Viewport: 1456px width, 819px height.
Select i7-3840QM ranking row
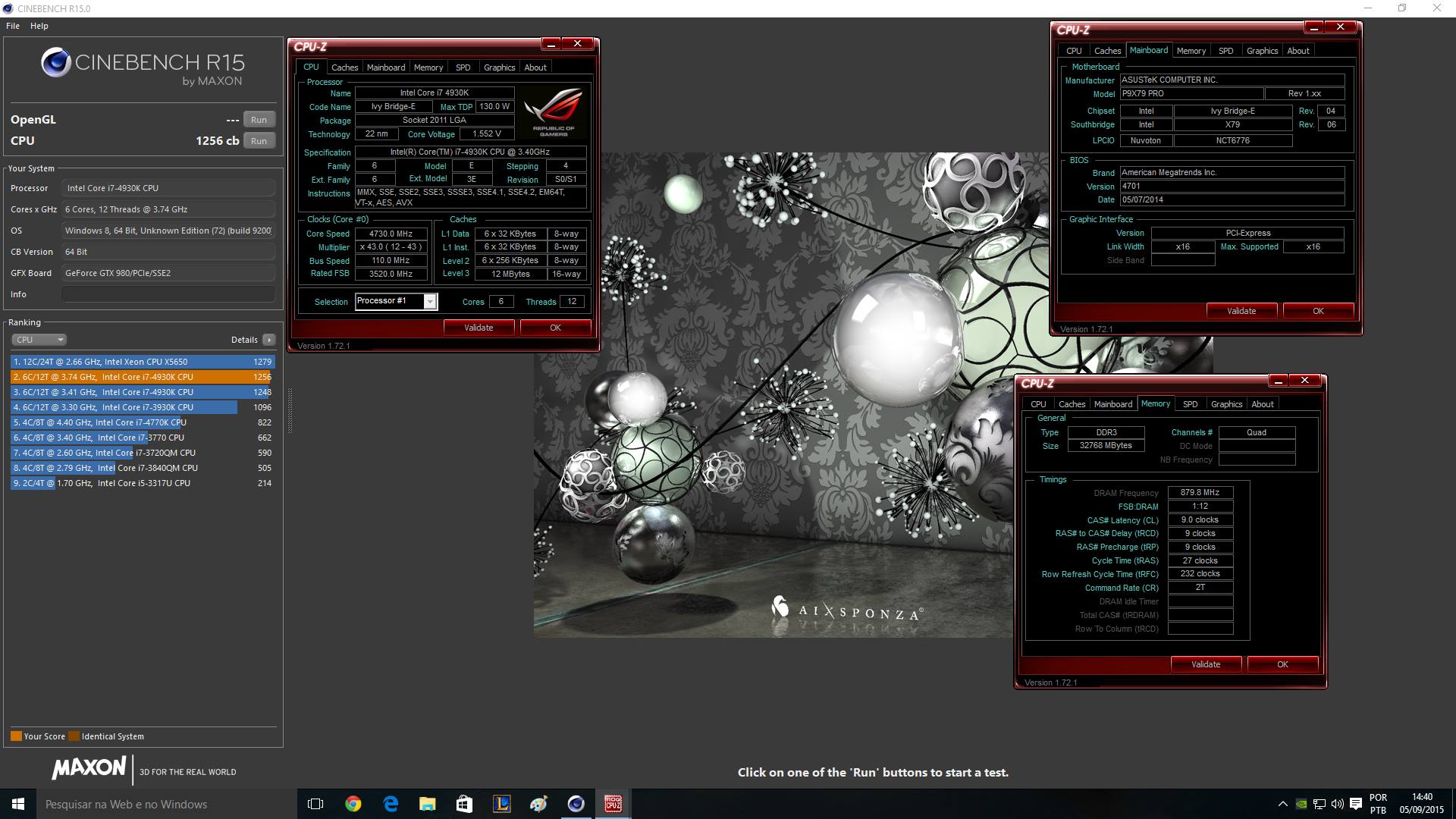pos(143,468)
